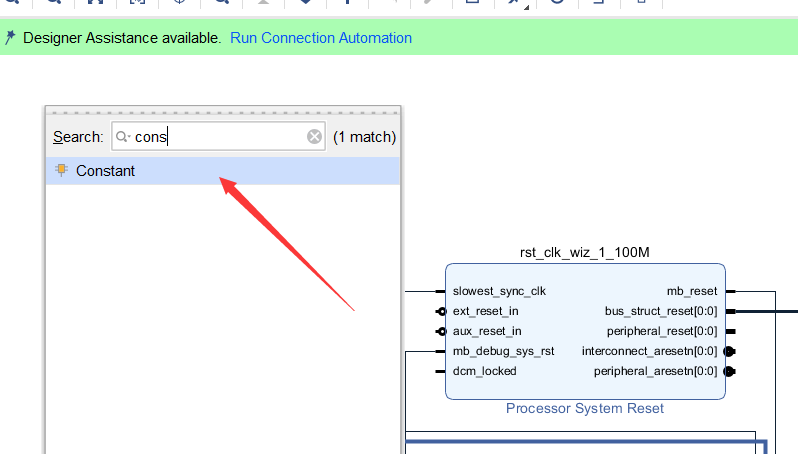Click the Processor System Reset label

(585, 408)
